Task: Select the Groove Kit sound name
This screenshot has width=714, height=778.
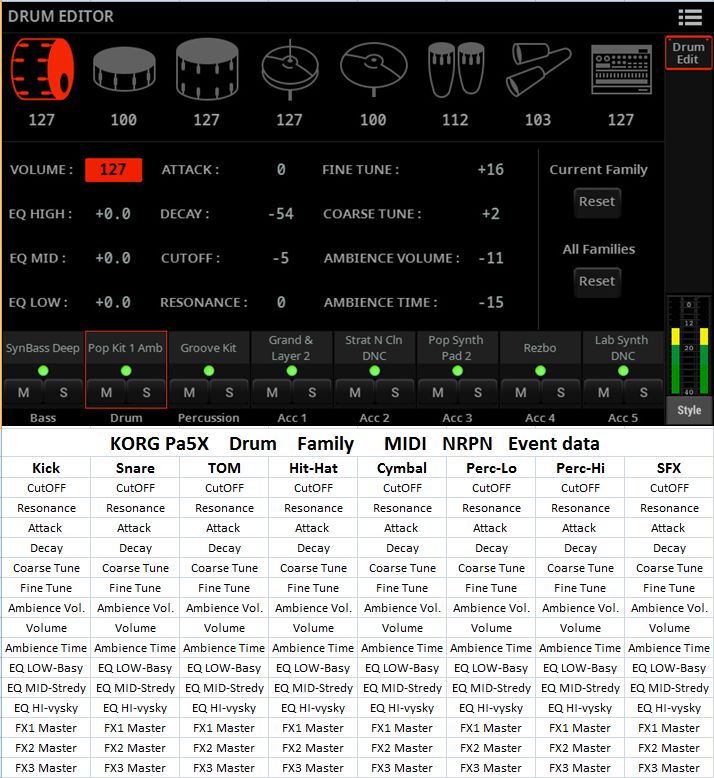Action: point(208,348)
